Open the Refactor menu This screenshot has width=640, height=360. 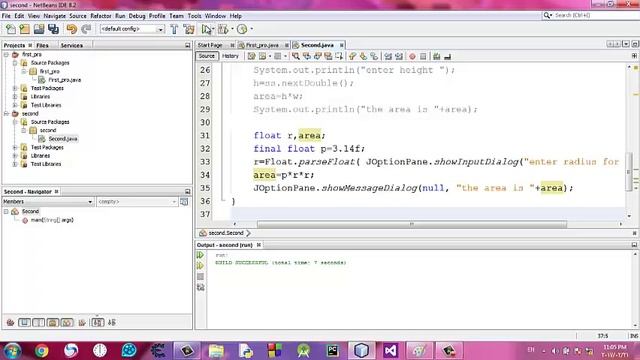100,16
